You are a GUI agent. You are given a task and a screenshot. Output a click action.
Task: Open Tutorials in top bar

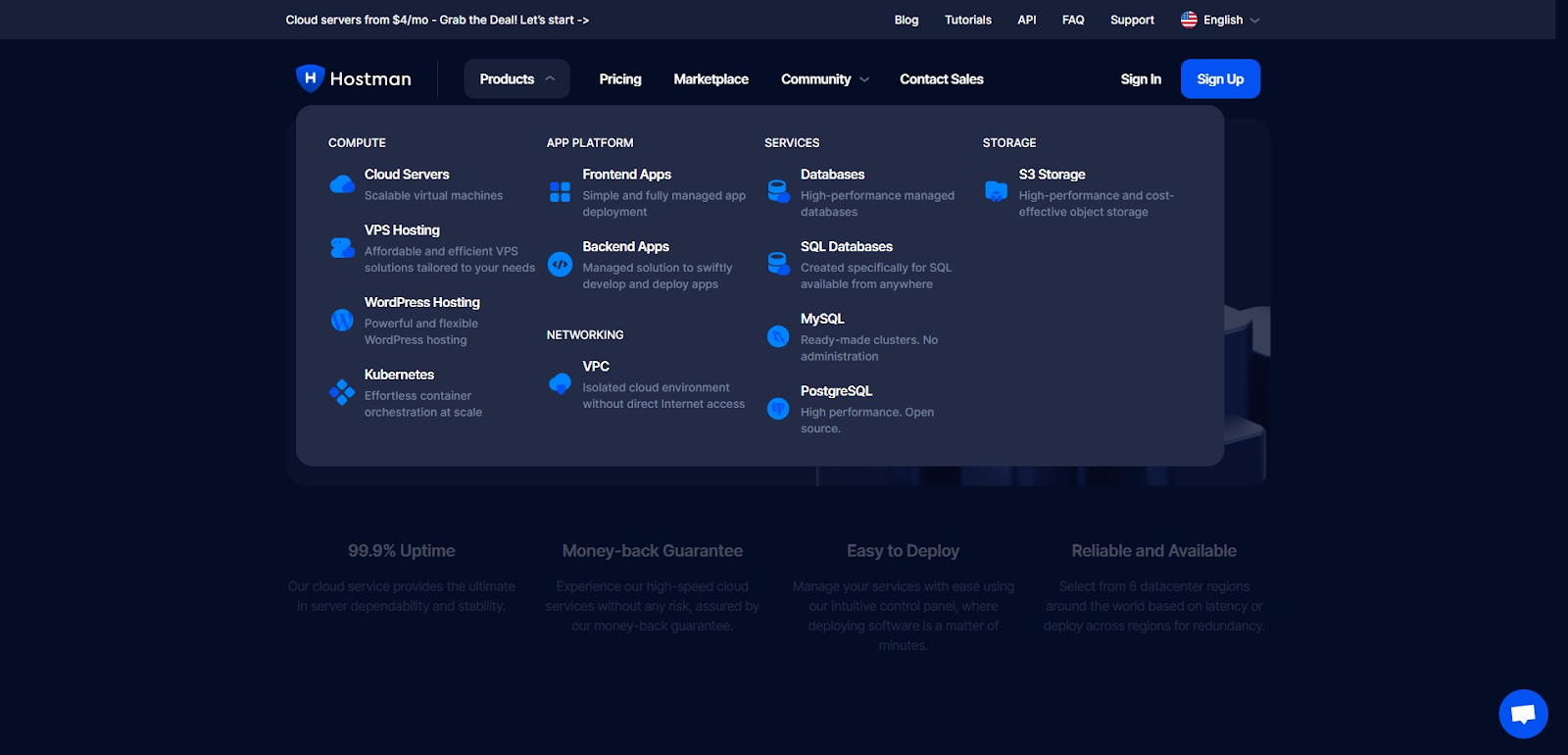(968, 20)
